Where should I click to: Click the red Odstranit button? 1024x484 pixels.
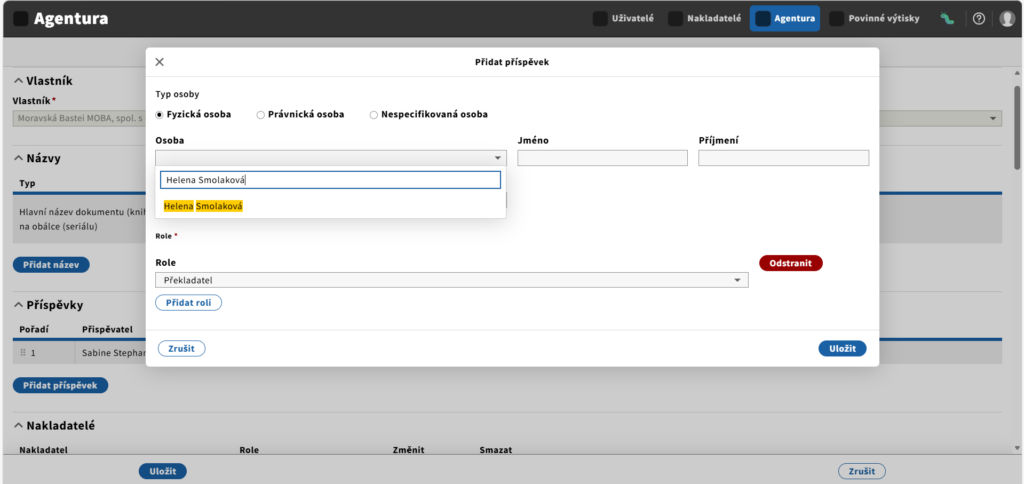pos(791,263)
